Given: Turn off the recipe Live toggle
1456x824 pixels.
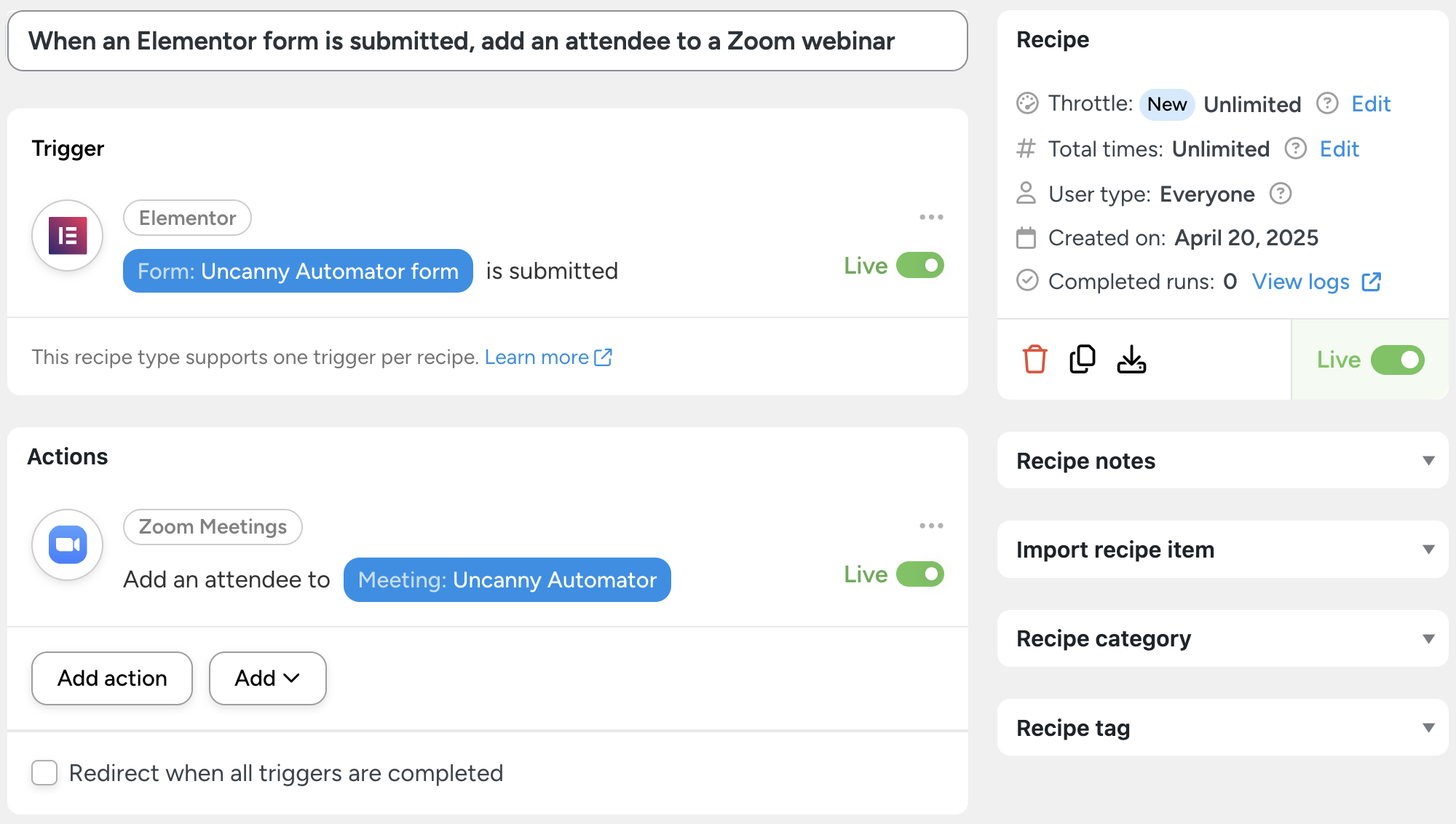Looking at the screenshot, I should tap(1397, 360).
